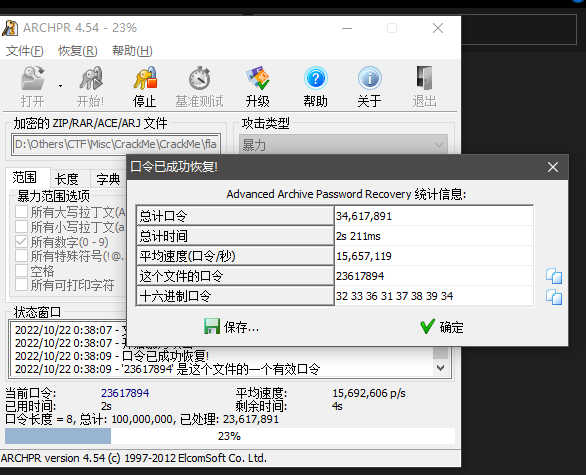Click the hex value 32 33 36 31 37 38 39 34

[x=394, y=296]
